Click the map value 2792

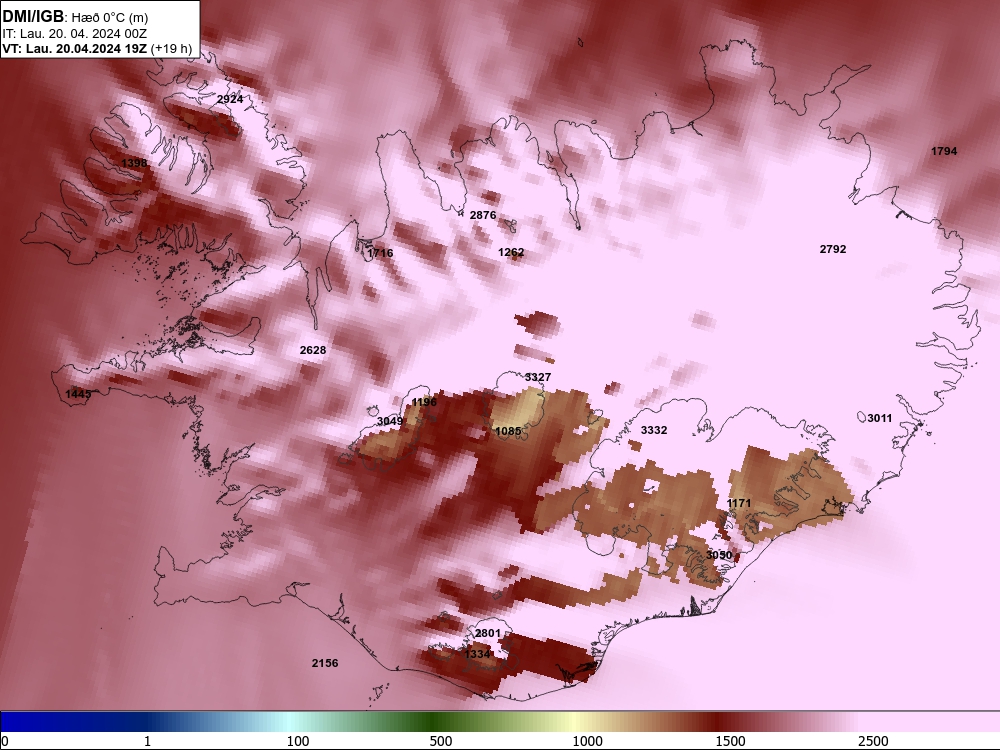833,249
